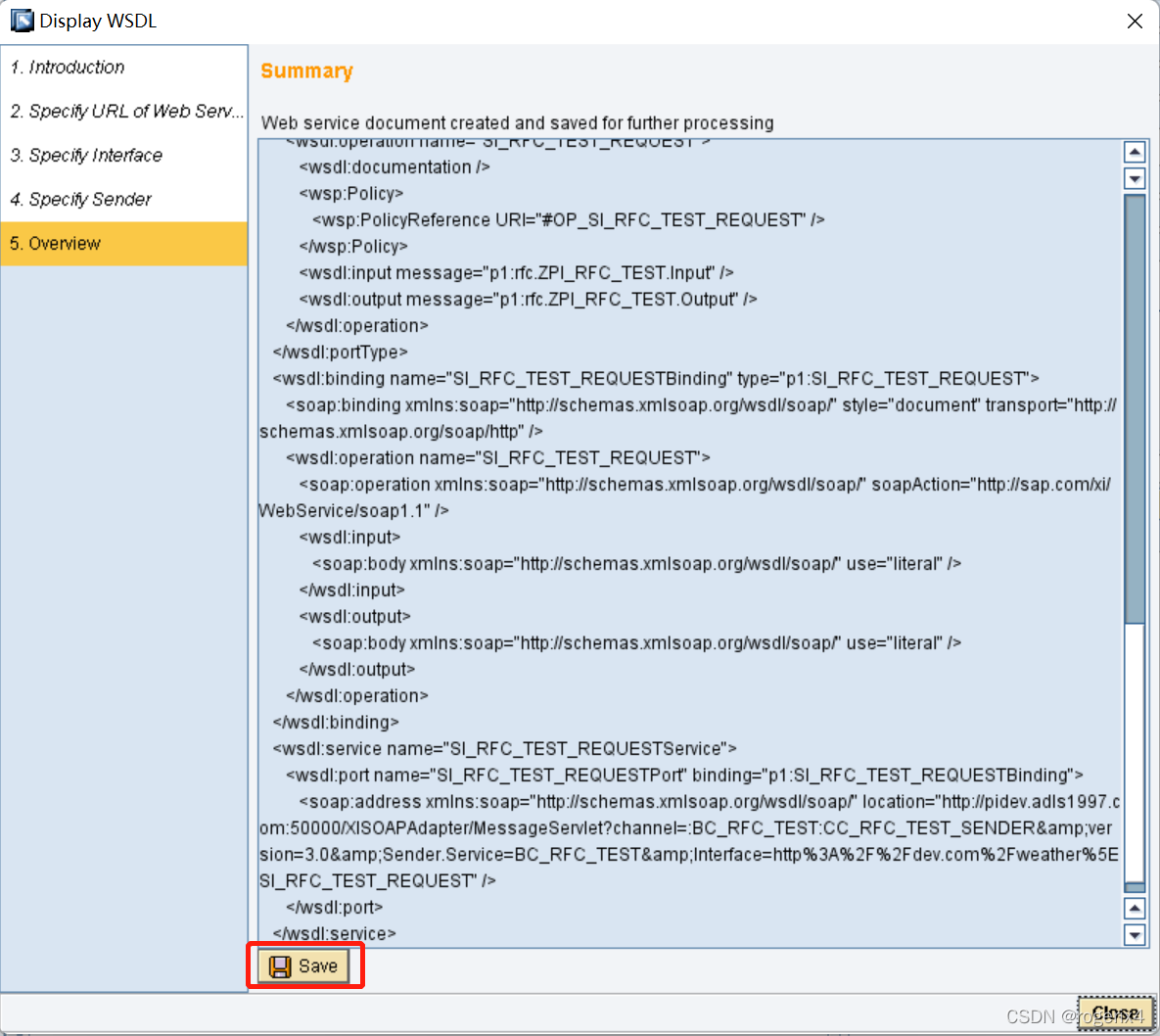Click the empty scrollbar track below the thumb

tap(1135, 754)
